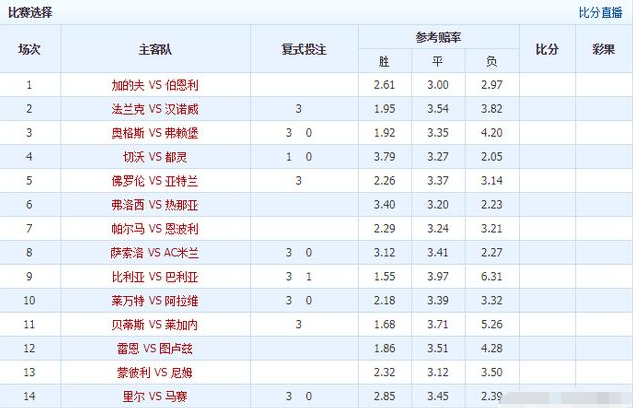Select loss odds 4.20 for match 3
Image resolution: width=633 pixels, height=408 pixels.
491,133
